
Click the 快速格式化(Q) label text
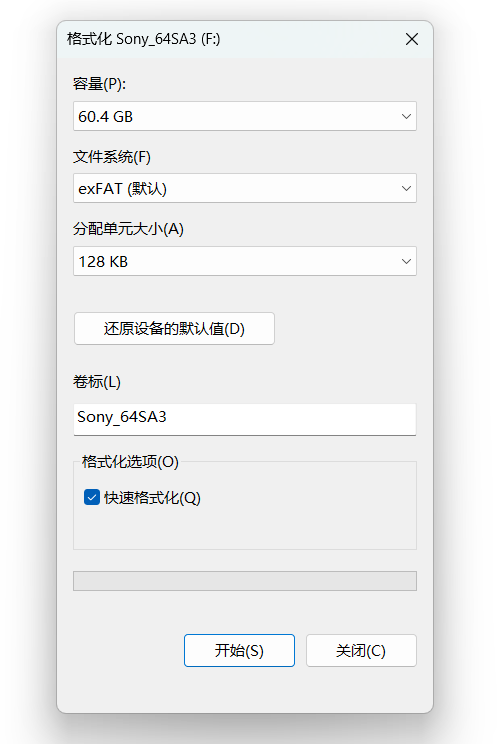152,498
